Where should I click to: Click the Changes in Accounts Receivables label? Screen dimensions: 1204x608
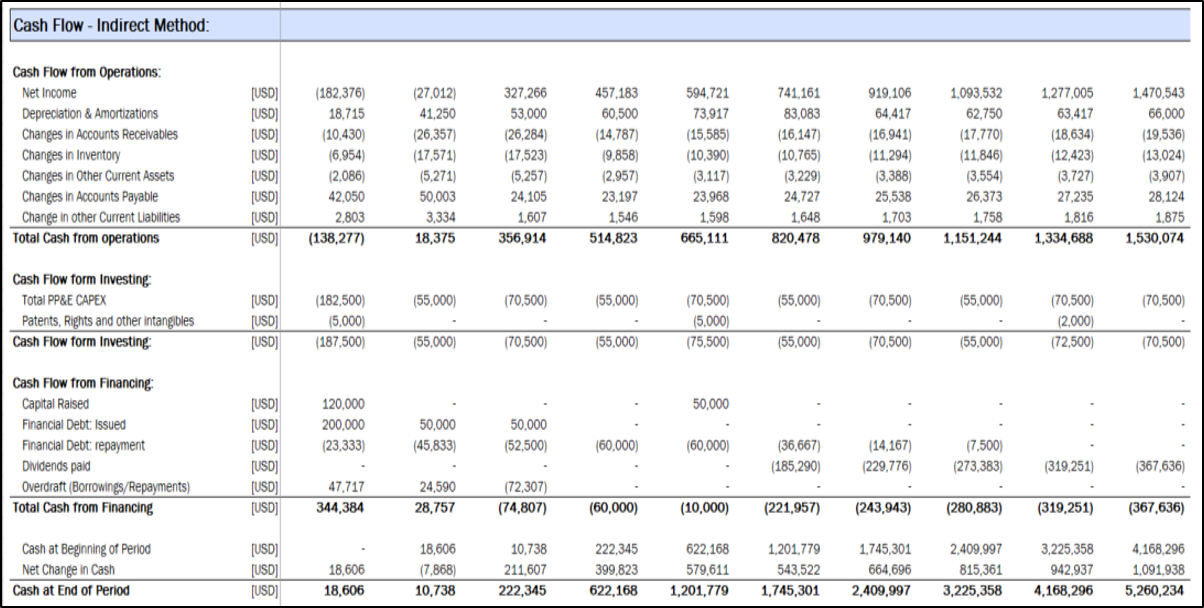point(100,135)
